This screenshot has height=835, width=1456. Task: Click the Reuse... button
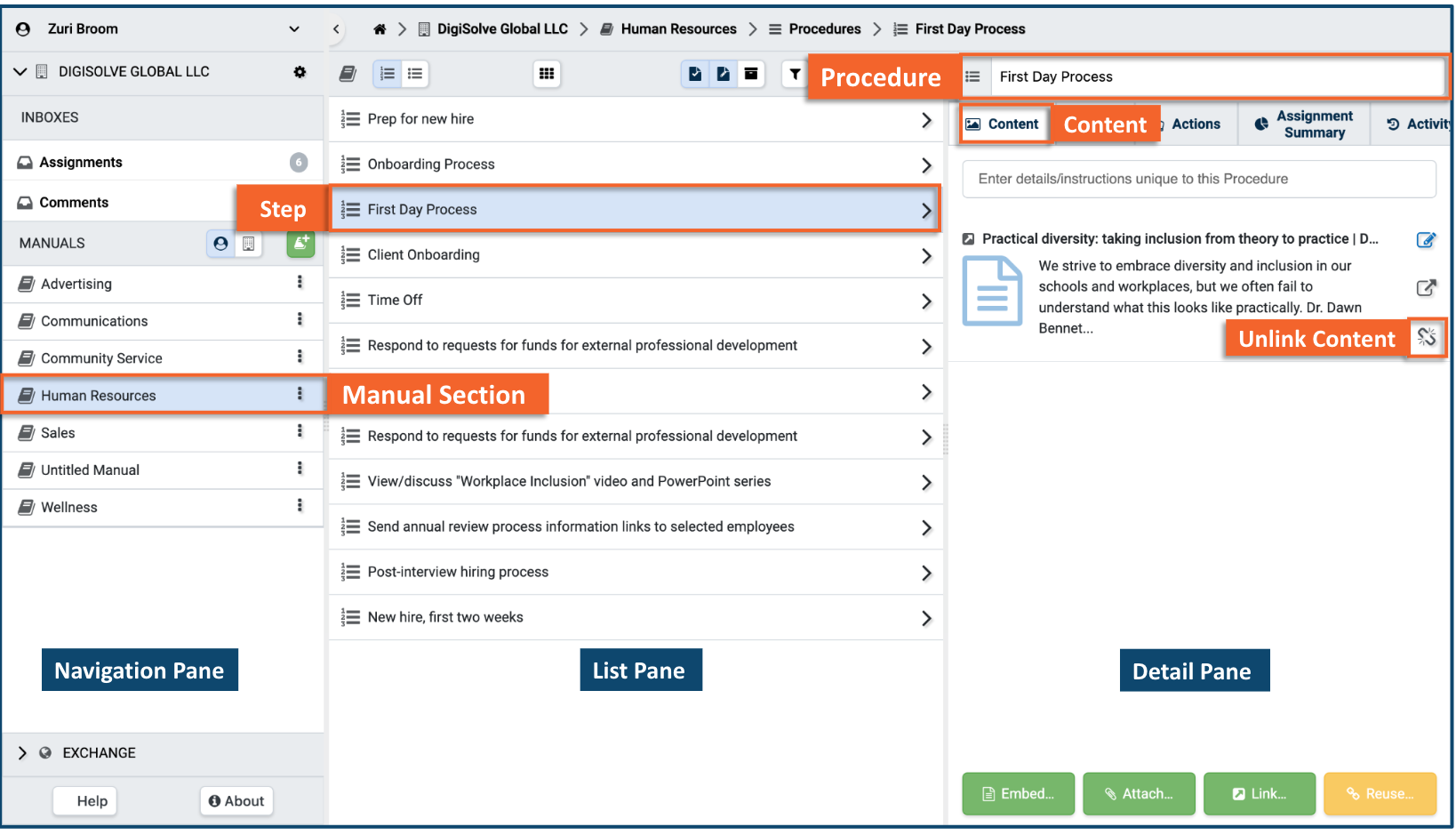(x=1380, y=794)
